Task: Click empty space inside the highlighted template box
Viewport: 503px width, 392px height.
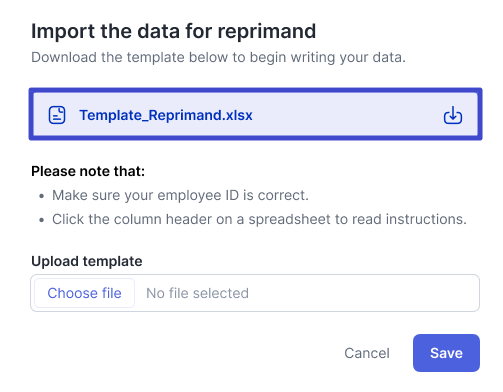Action: (347, 115)
